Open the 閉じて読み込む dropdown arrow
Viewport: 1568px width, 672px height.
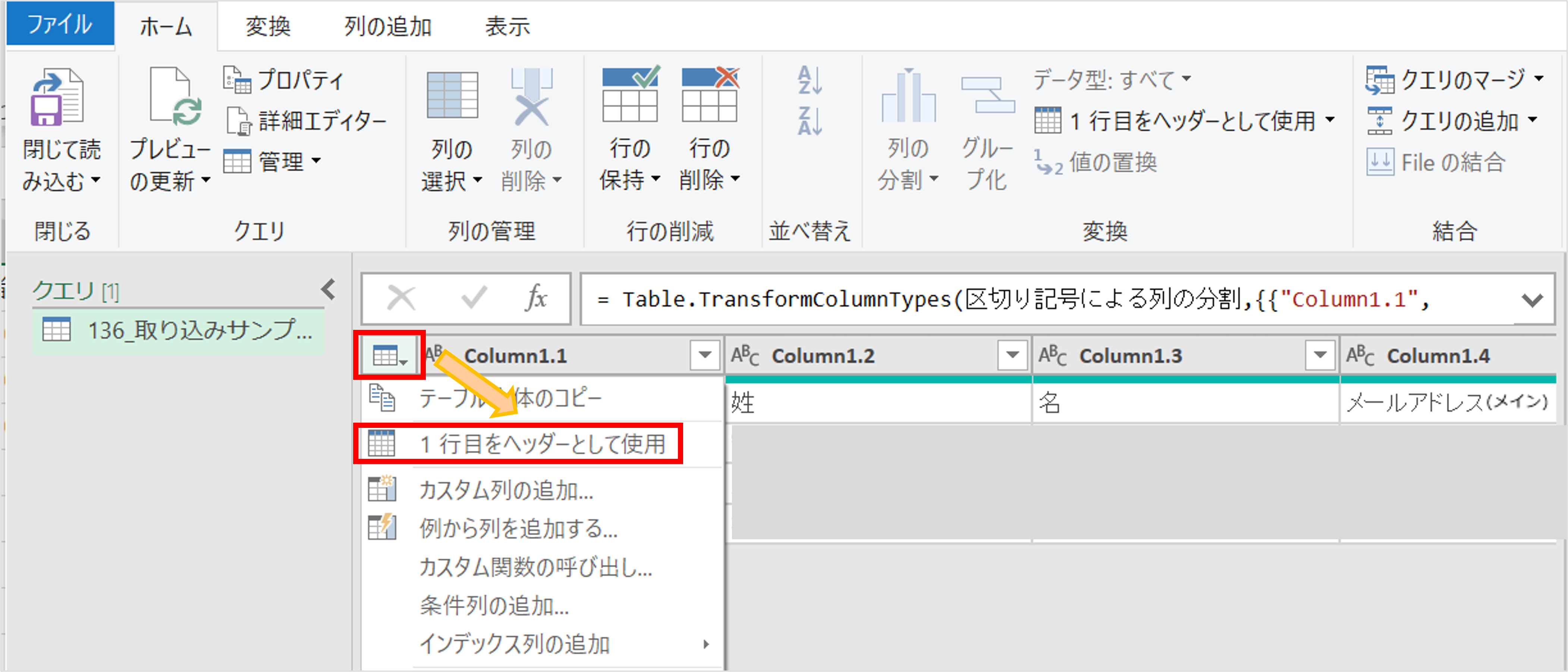point(95,181)
